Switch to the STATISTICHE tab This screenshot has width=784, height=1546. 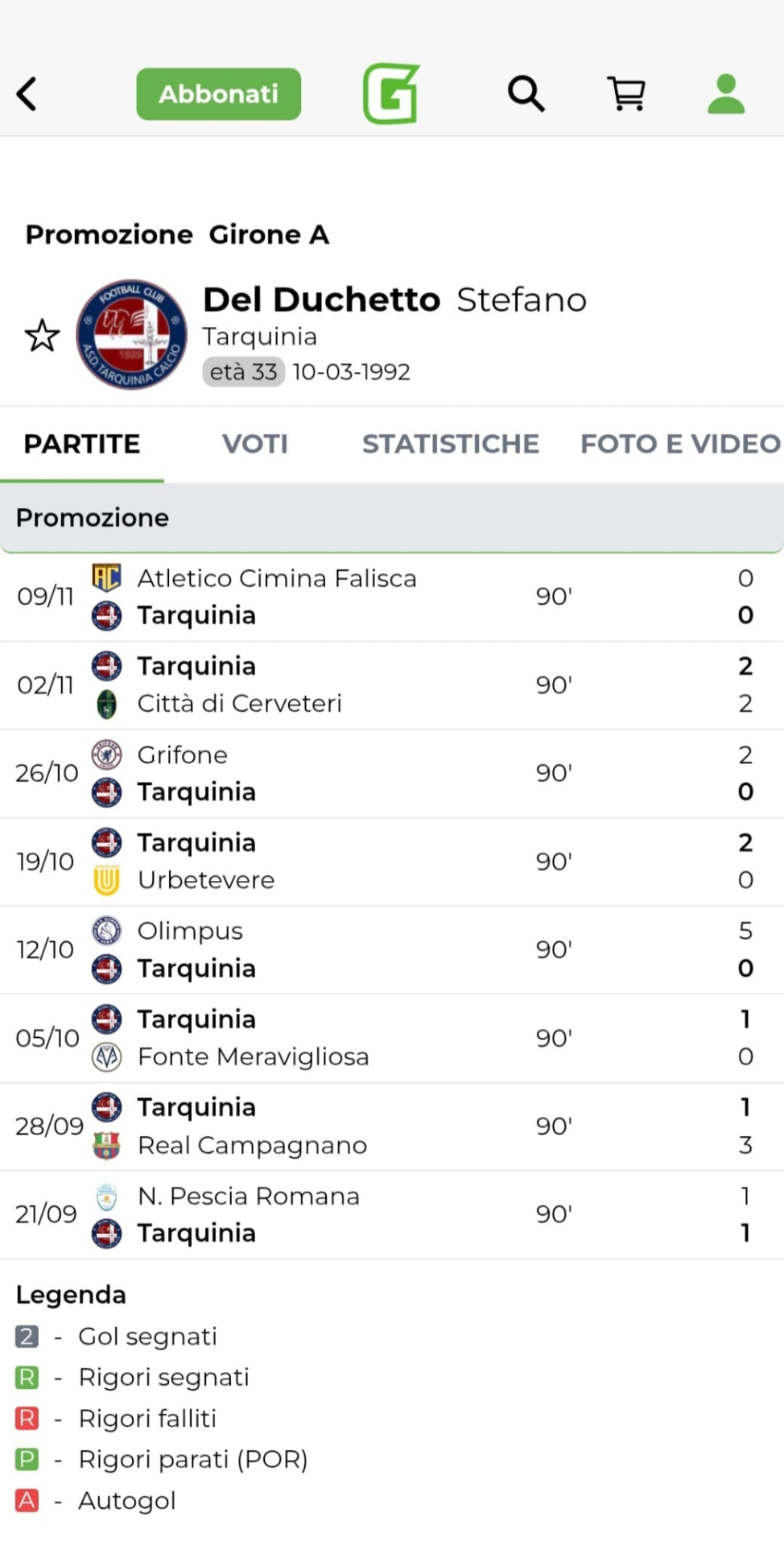(450, 444)
